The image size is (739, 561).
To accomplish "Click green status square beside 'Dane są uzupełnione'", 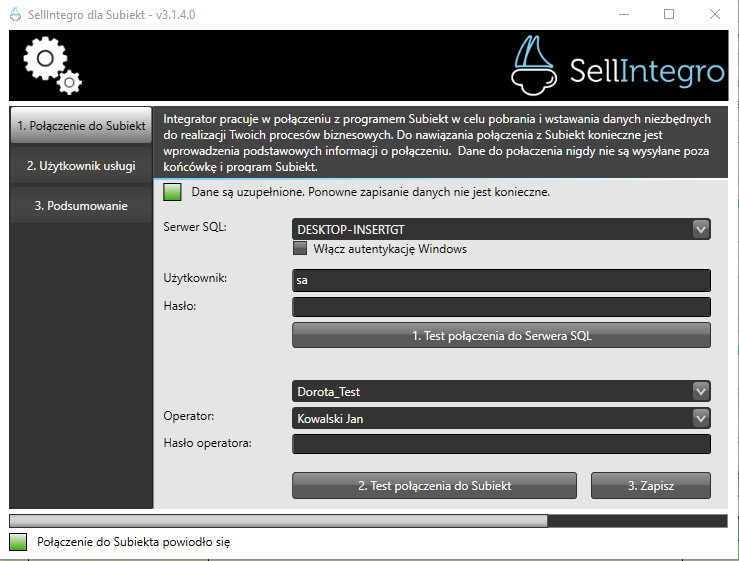I will click(172, 192).
